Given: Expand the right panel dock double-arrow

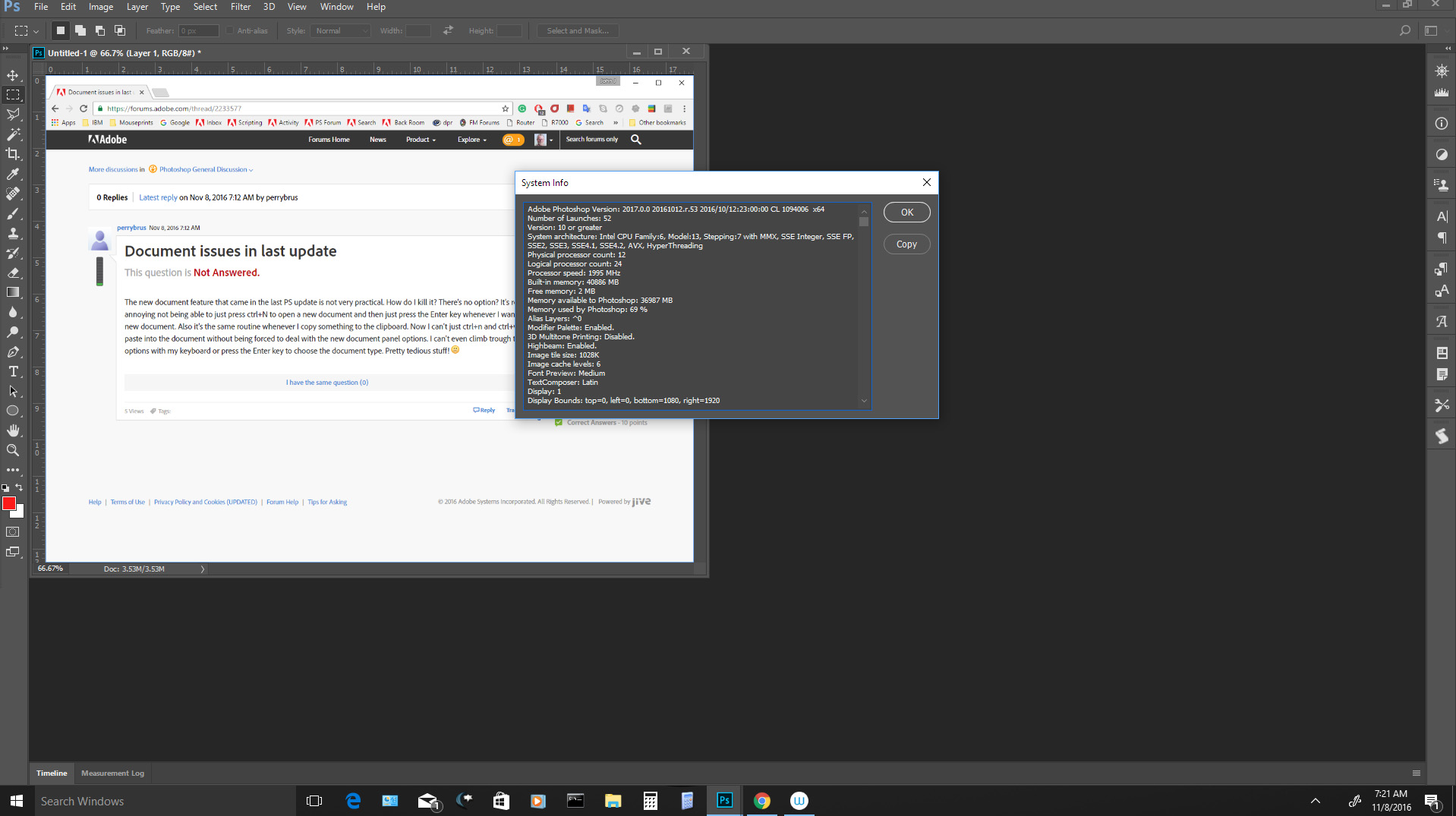Looking at the screenshot, I should [1448, 48].
